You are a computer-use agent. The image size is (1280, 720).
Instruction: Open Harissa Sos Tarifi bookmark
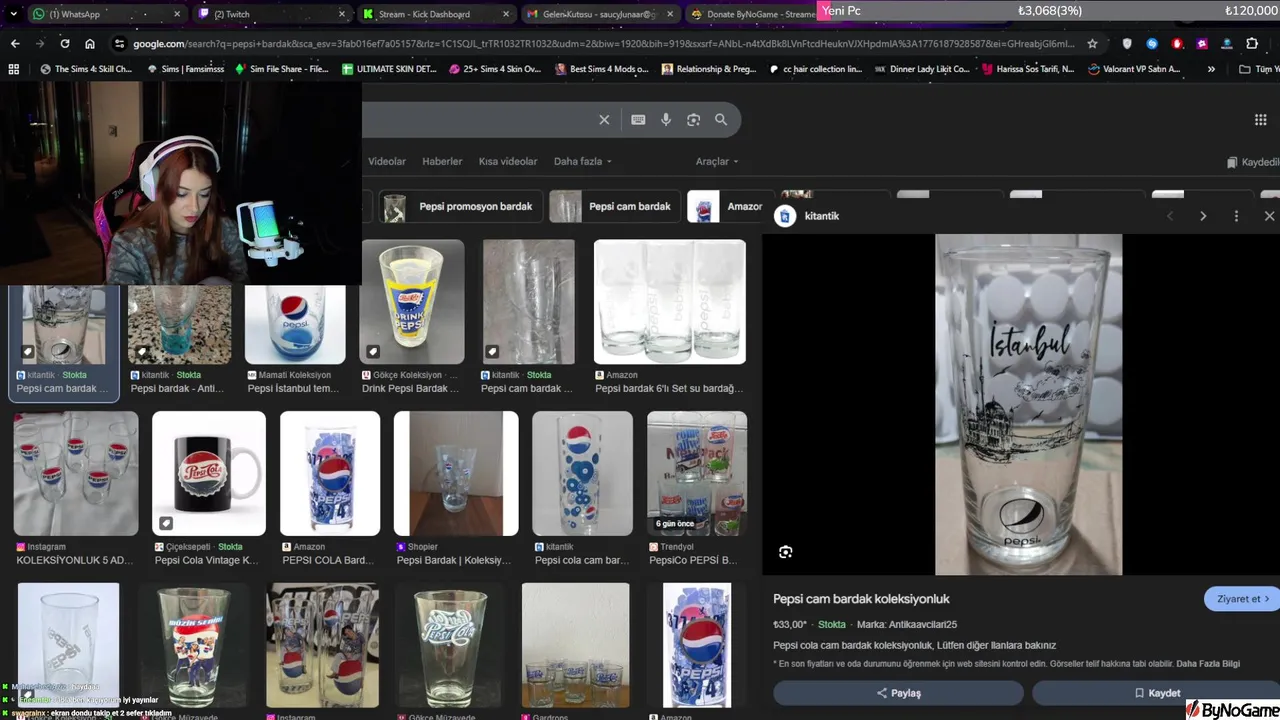pyautogui.click(x=1028, y=69)
